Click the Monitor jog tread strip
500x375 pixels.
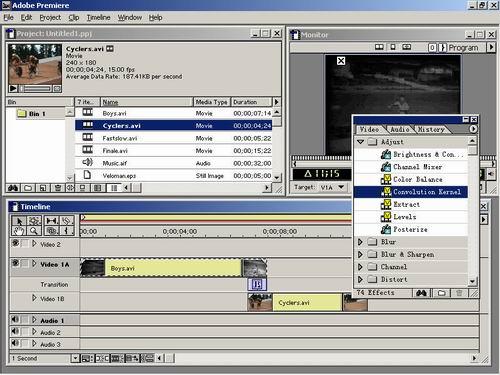[x=321, y=158]
